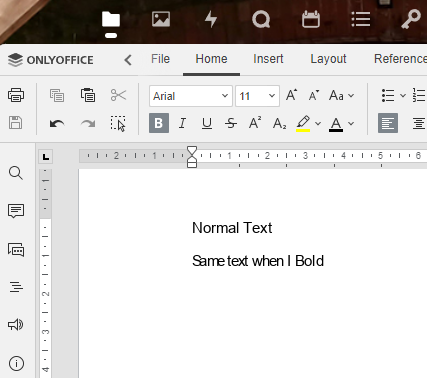The height and width of the screenshot is (378, 427).
Task: Toggle Strikethrough formatting
Action: pos(231,123)
